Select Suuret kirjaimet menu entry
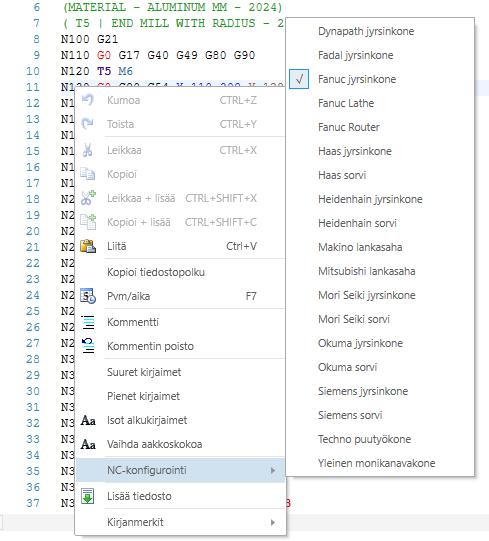The width and height of the screenshot is (489, 541). (x=180, y=372)
